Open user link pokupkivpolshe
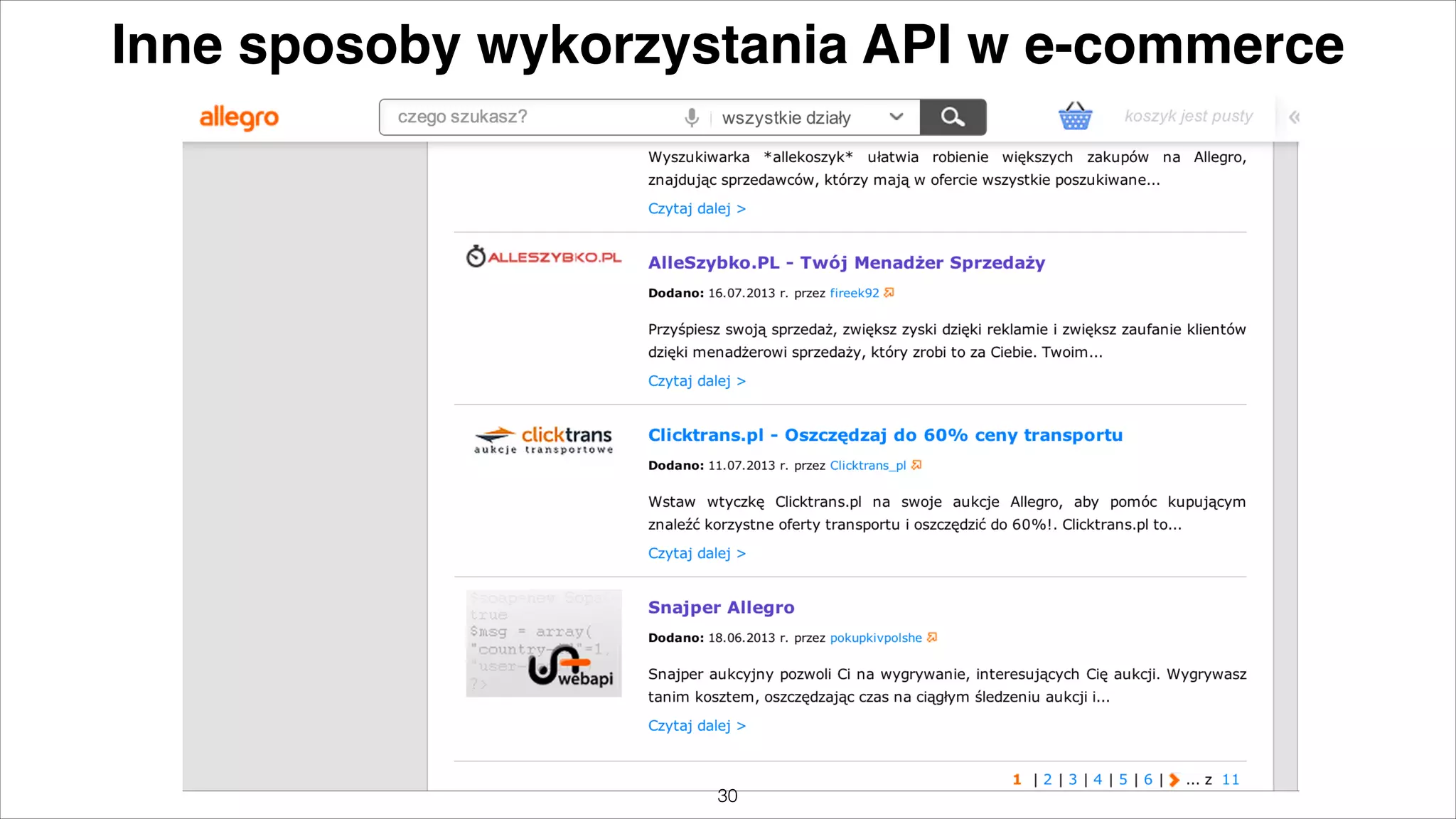1456x819 pixels. (x=876, y=638)
